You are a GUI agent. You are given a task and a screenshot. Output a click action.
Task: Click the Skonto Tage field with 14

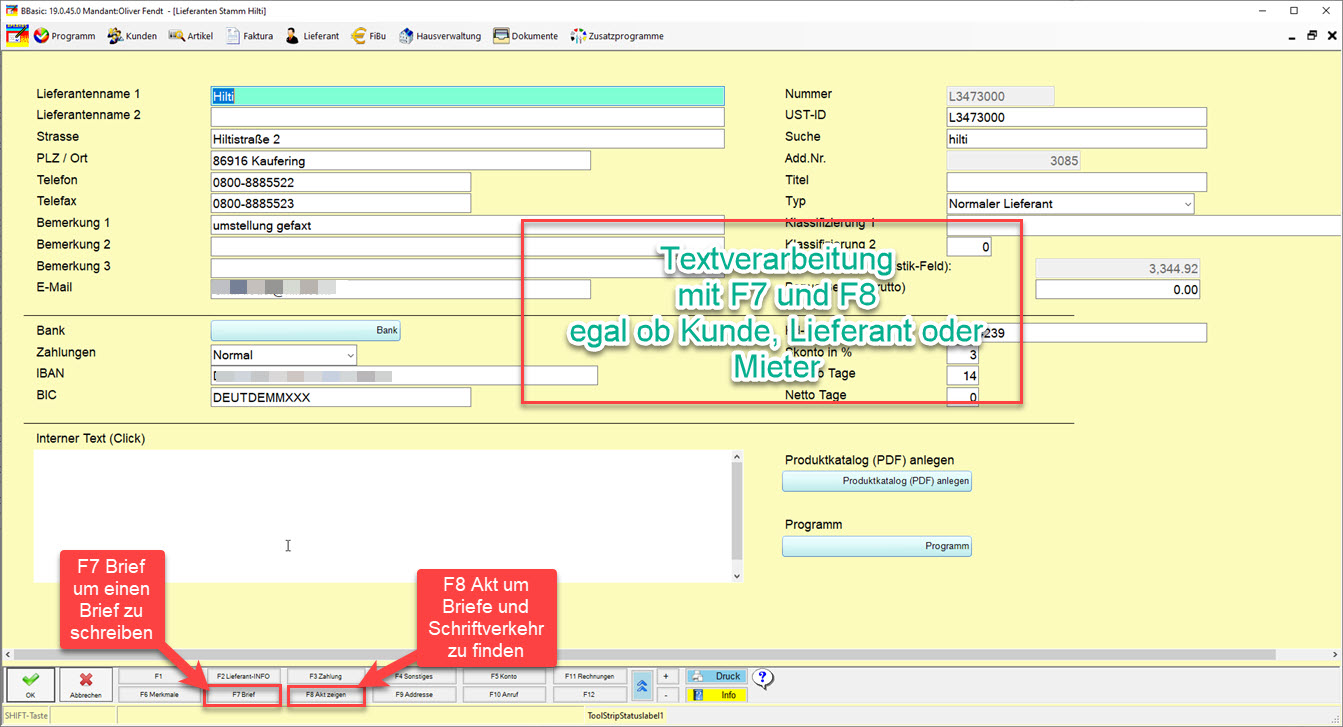962,376
